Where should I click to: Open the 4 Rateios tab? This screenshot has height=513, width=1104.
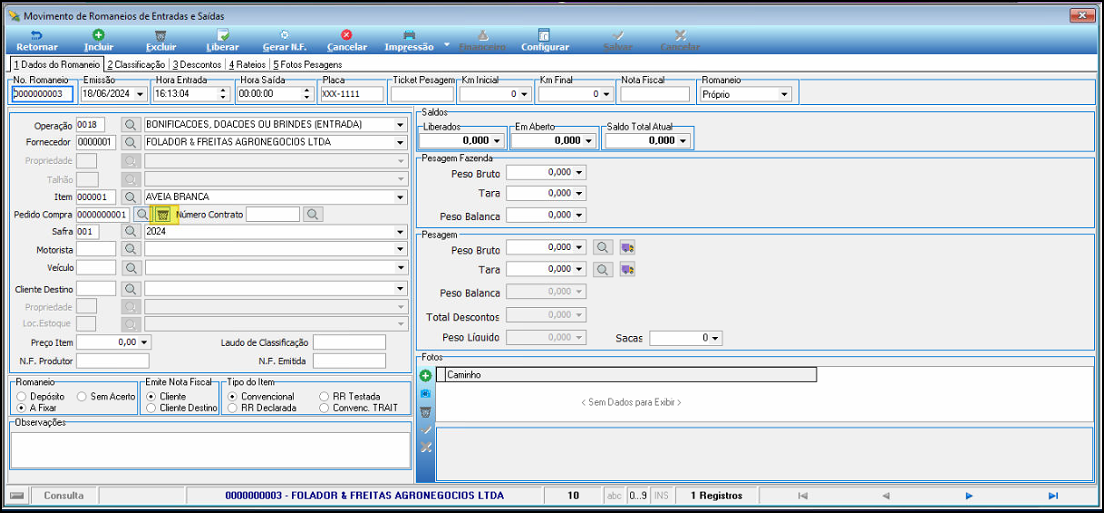[x=248, y=64]
